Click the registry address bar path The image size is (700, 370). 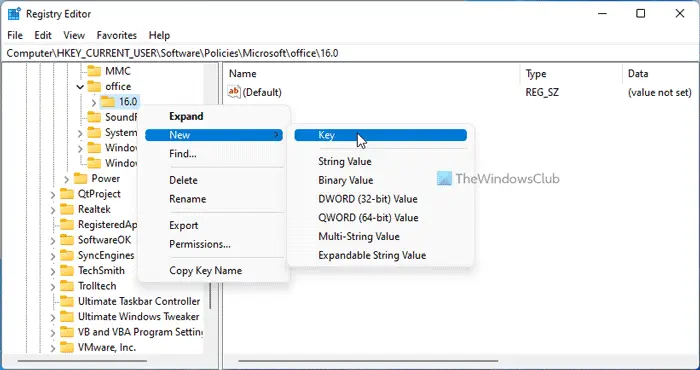(172, 53)
